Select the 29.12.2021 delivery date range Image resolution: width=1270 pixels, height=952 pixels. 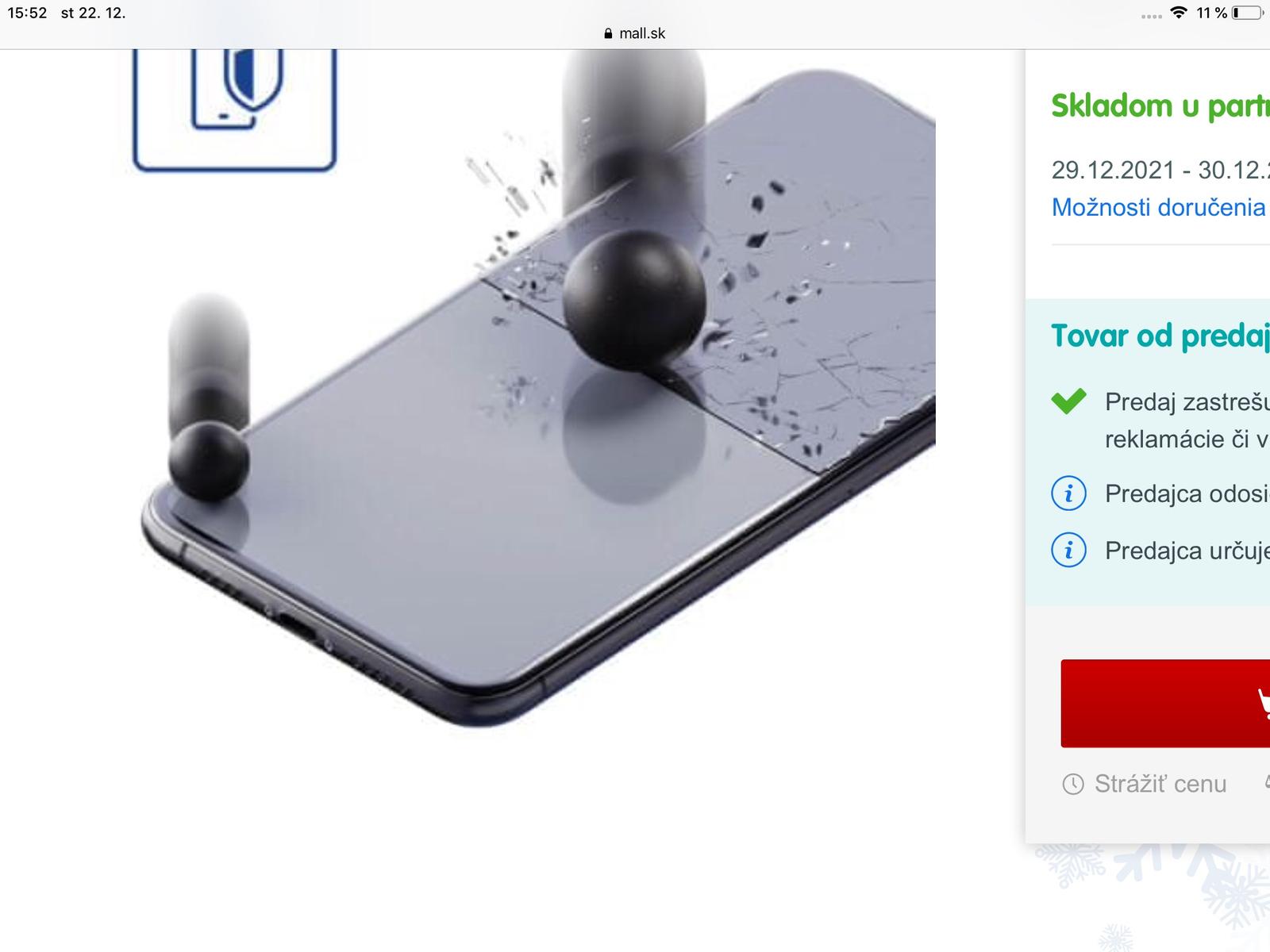(1160, 170)
